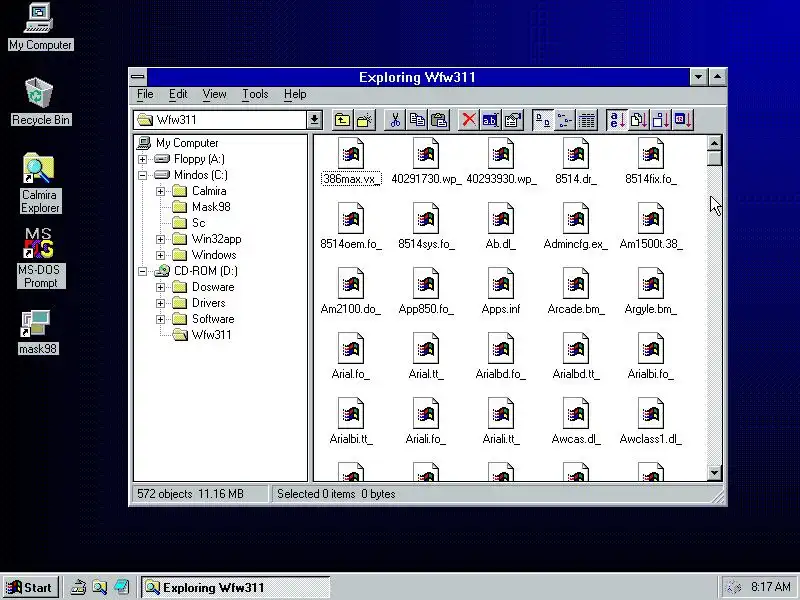
Task: Expand the Calmira folder node
Action: pos(160,191)
